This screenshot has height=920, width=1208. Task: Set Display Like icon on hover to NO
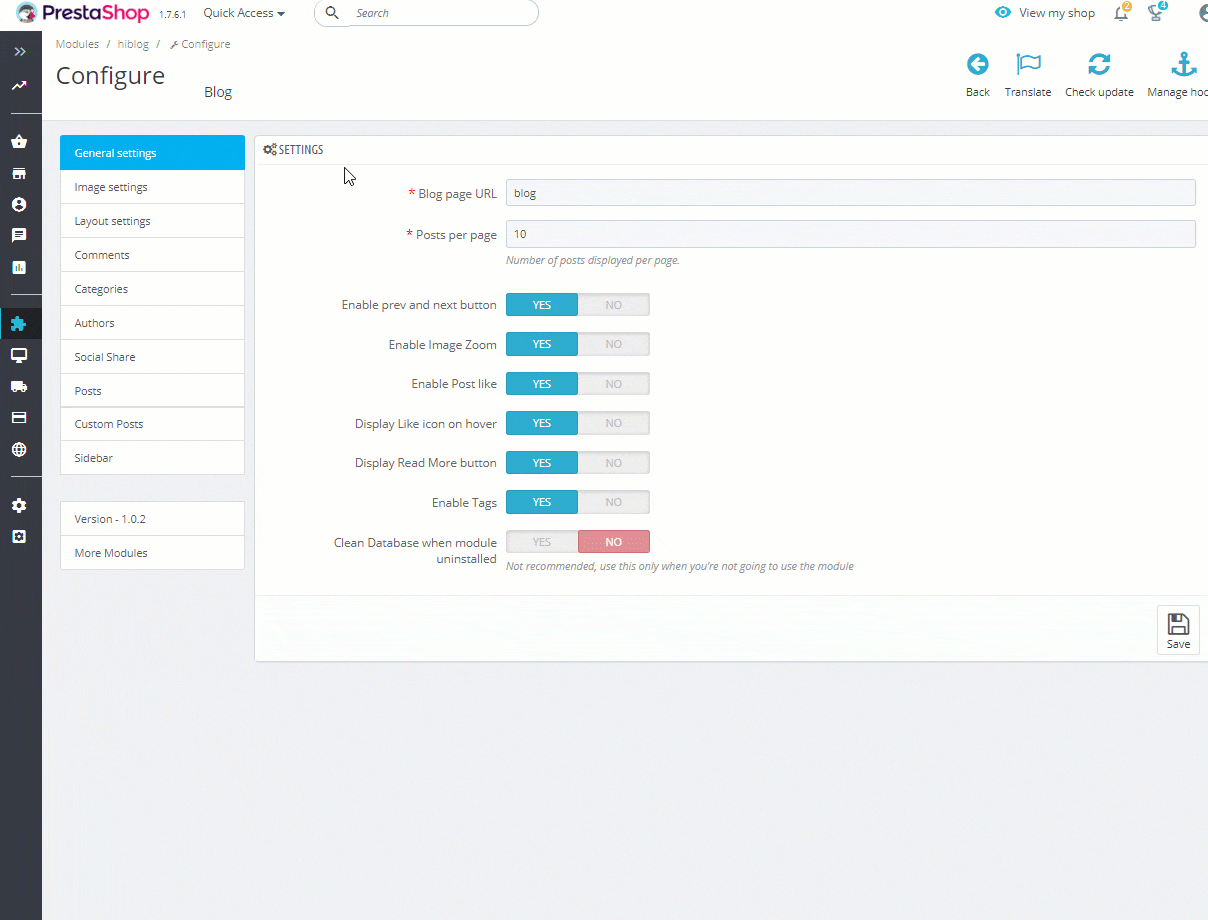(x=614, y=423)
